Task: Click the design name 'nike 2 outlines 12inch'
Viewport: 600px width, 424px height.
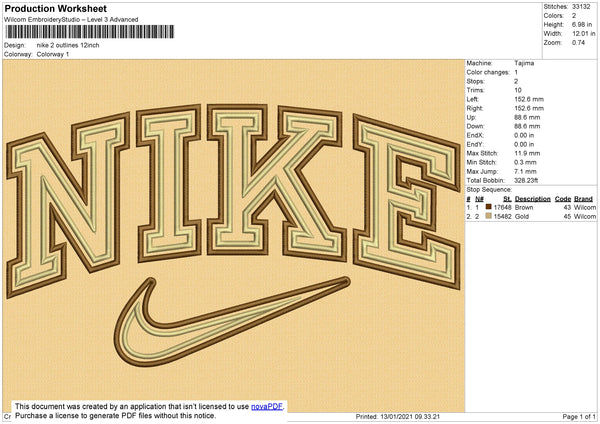Action: coord(68,45)
